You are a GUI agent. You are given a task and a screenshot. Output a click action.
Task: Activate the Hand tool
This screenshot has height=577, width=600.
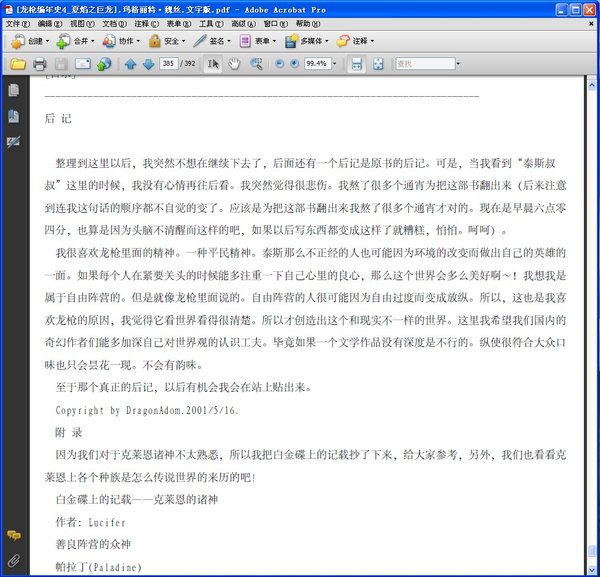tap(234, 64)
